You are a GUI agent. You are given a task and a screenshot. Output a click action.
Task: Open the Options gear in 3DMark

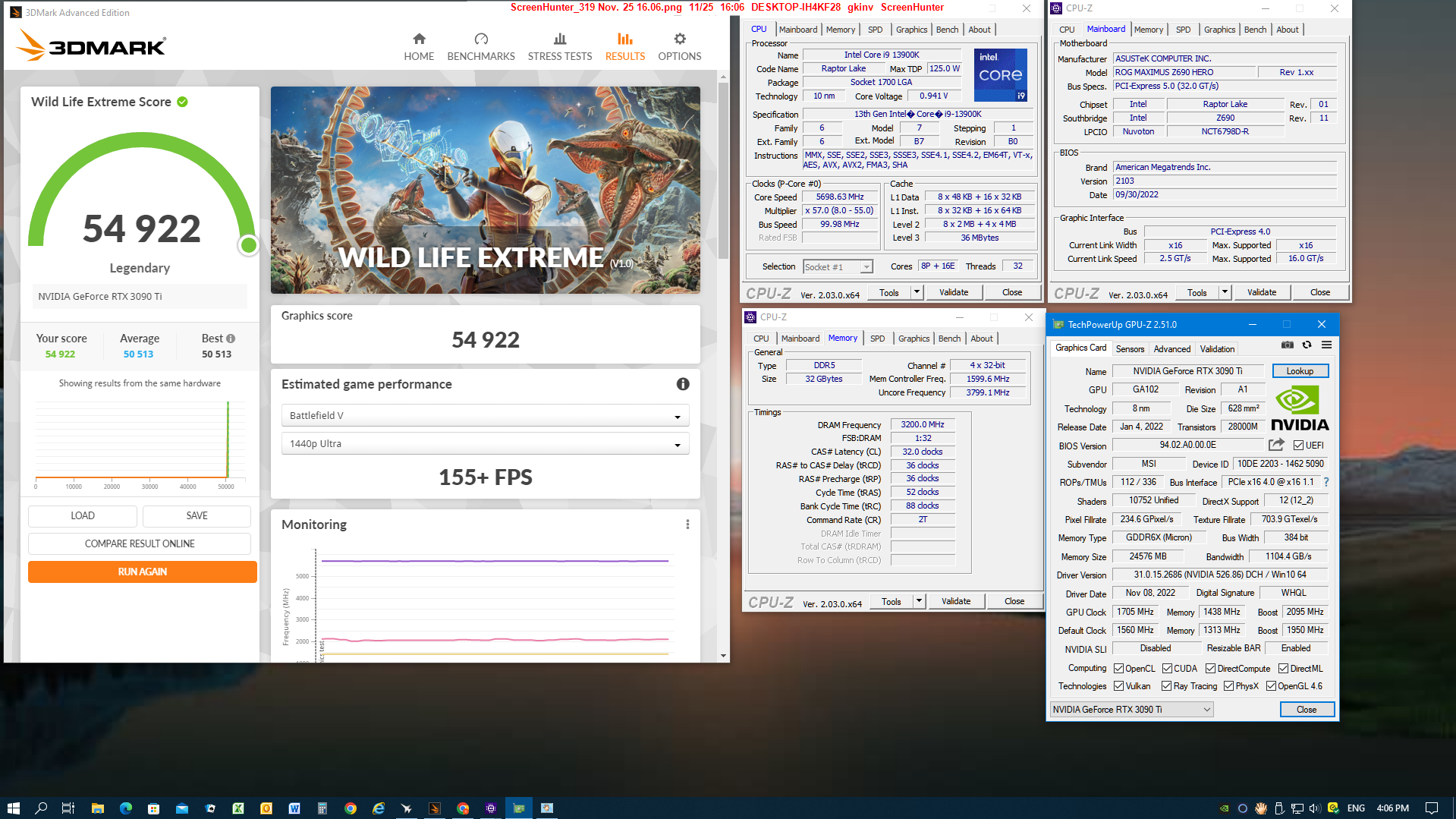coord(680,47)
